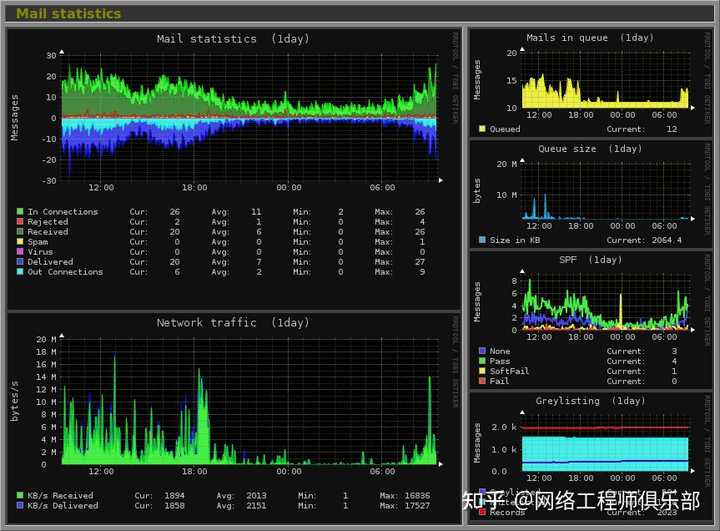
Task: Click the yellow SoftFail legend swatch
Action: click(x=482, y=371)
